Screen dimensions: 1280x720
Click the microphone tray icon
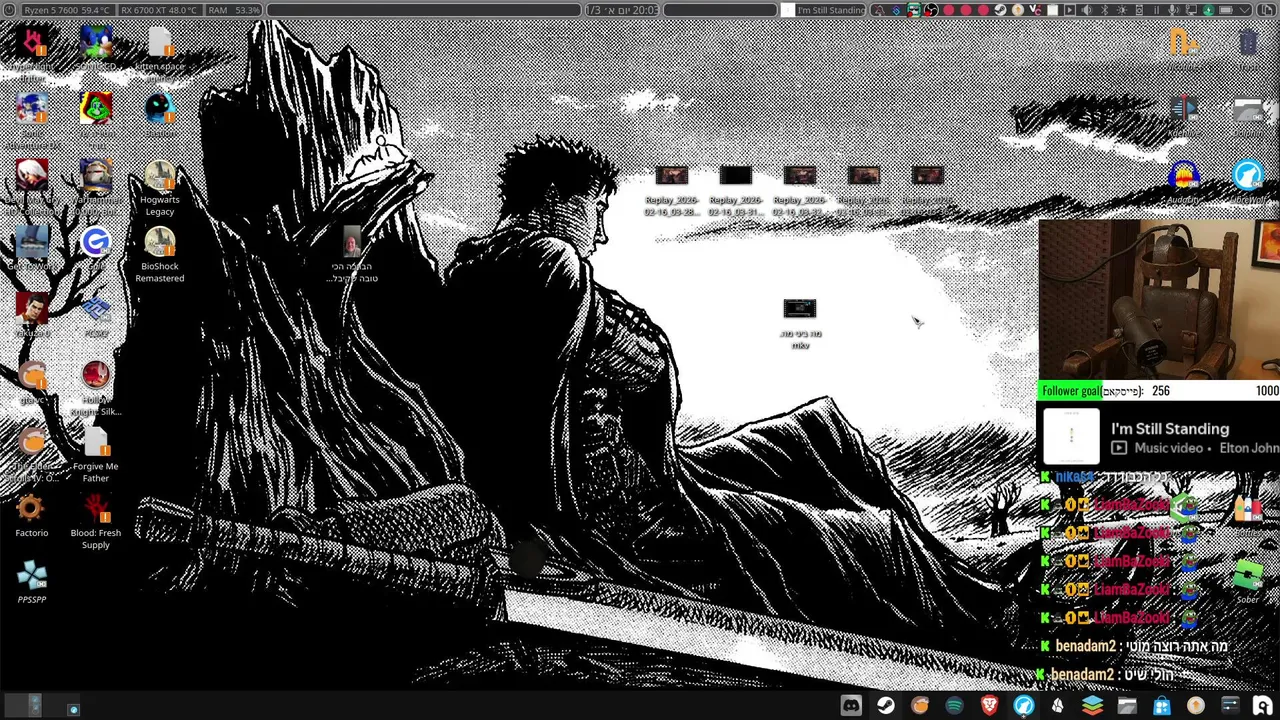(x=1174, y=10)
